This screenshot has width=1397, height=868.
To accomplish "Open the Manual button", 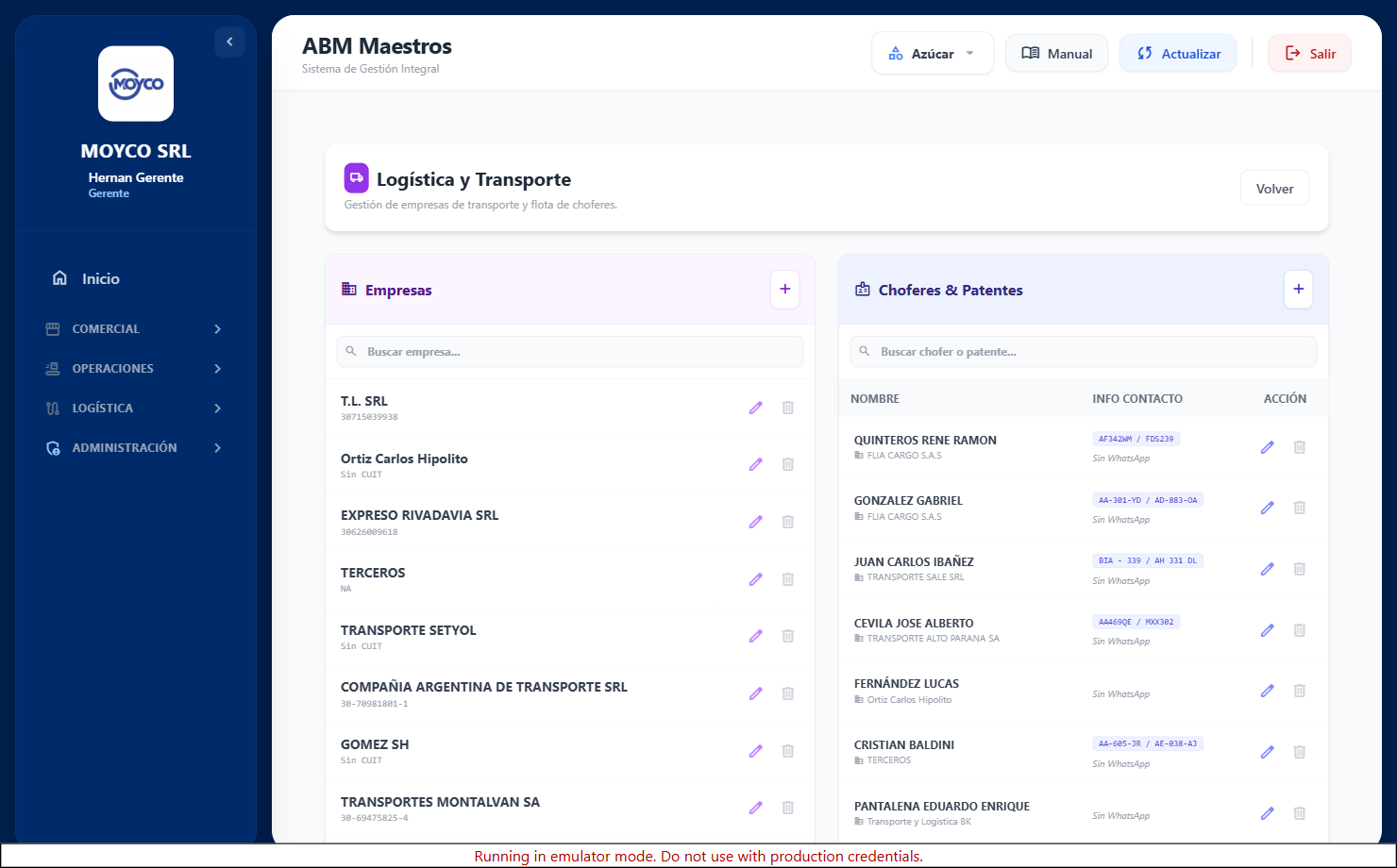I will [1057, 54].
